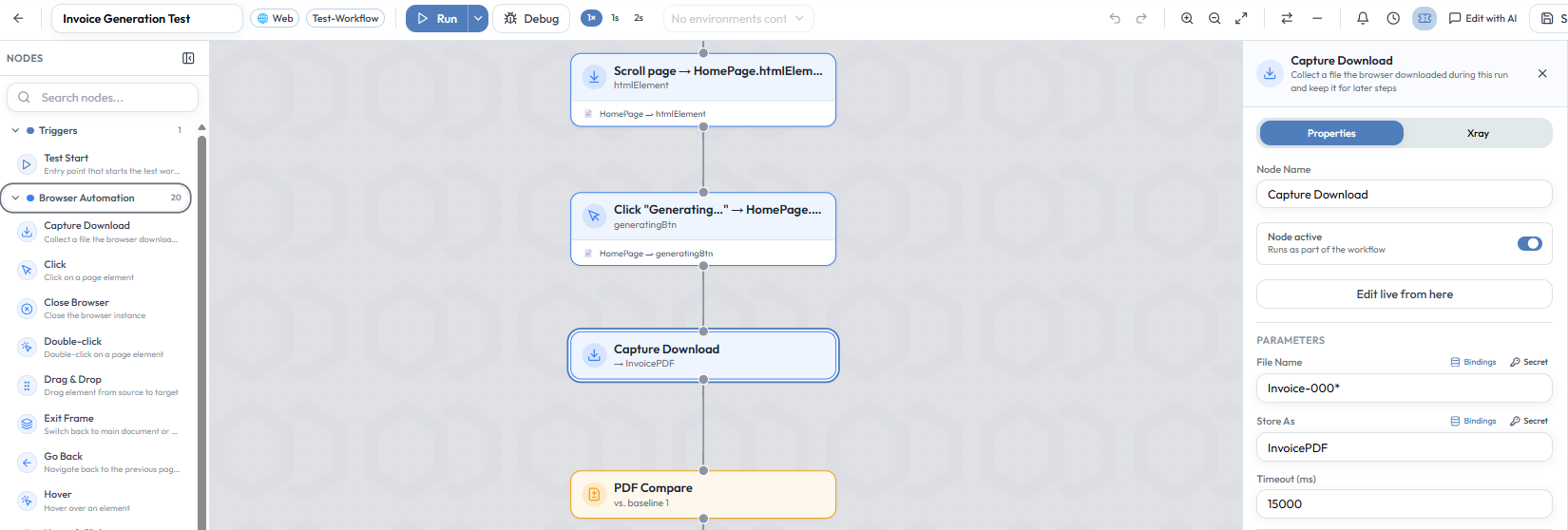
Task: Edit the workflow title field
Action: point(147,18)
